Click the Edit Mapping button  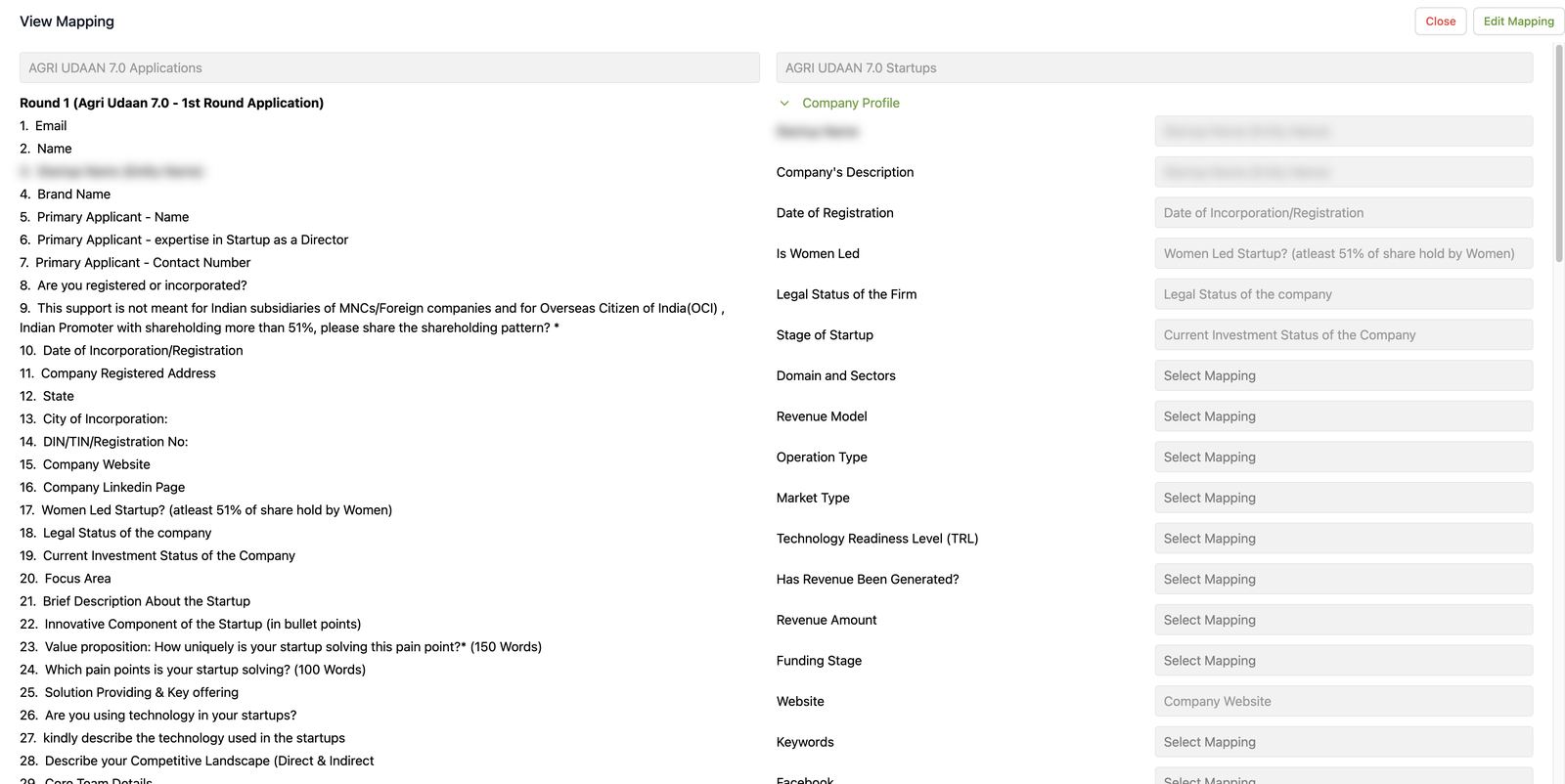(x=1518, y=22)
